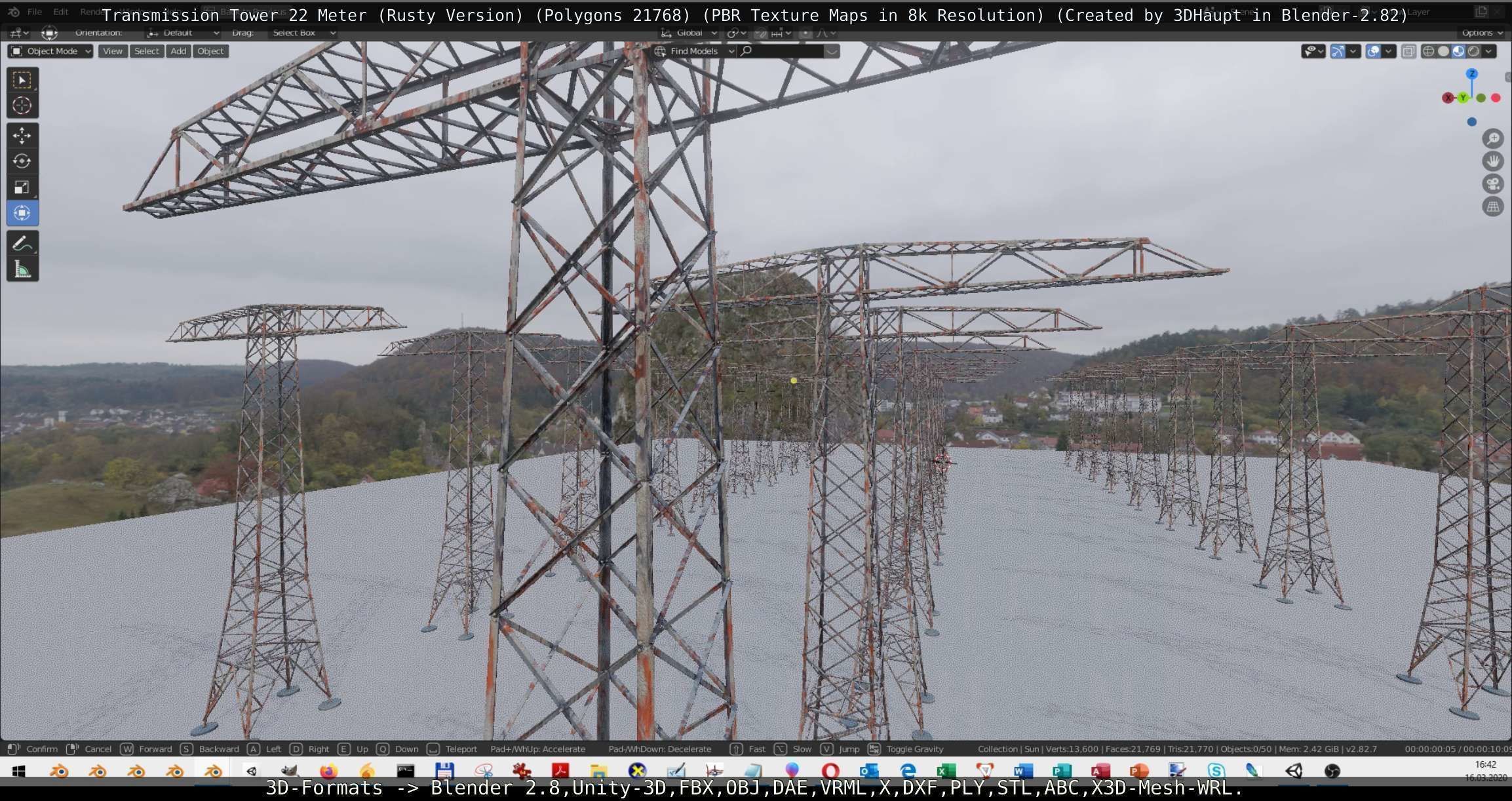
Task: Open the View menu
Action: click(113, 51)
